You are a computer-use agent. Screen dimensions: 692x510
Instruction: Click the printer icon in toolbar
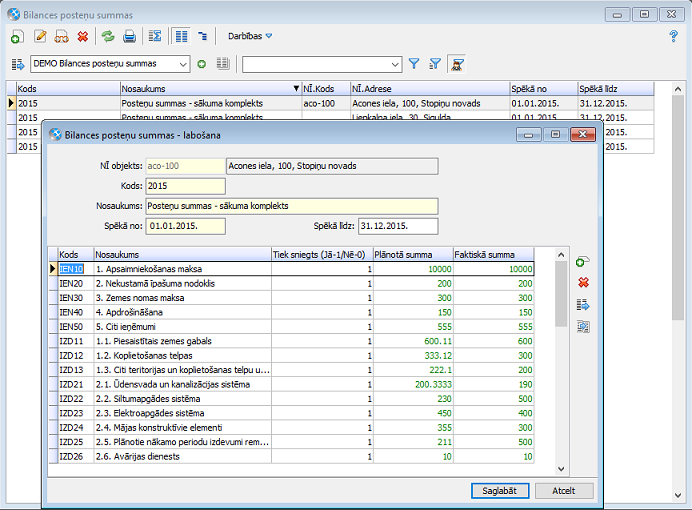129,37
